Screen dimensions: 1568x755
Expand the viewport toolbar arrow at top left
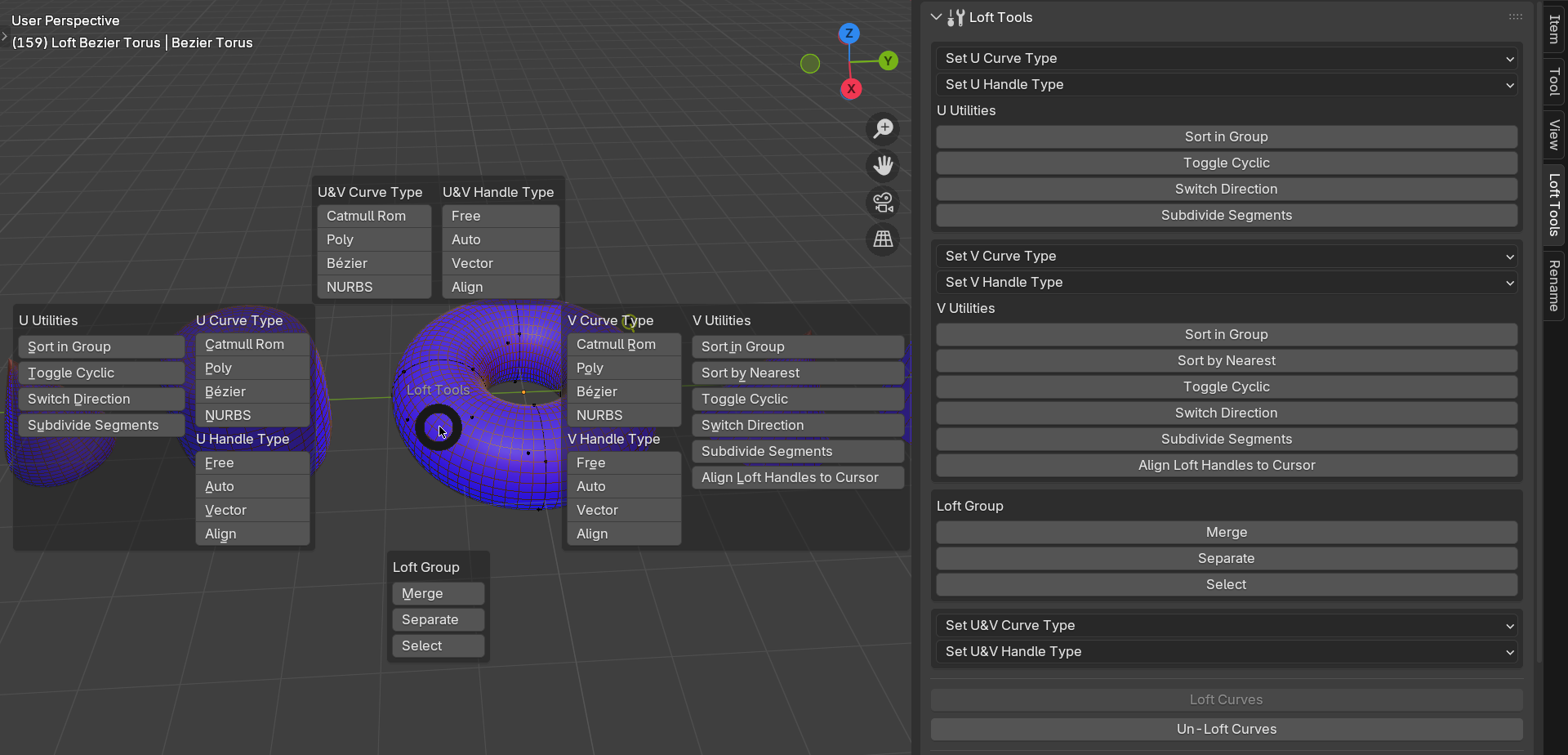point(4,36)
